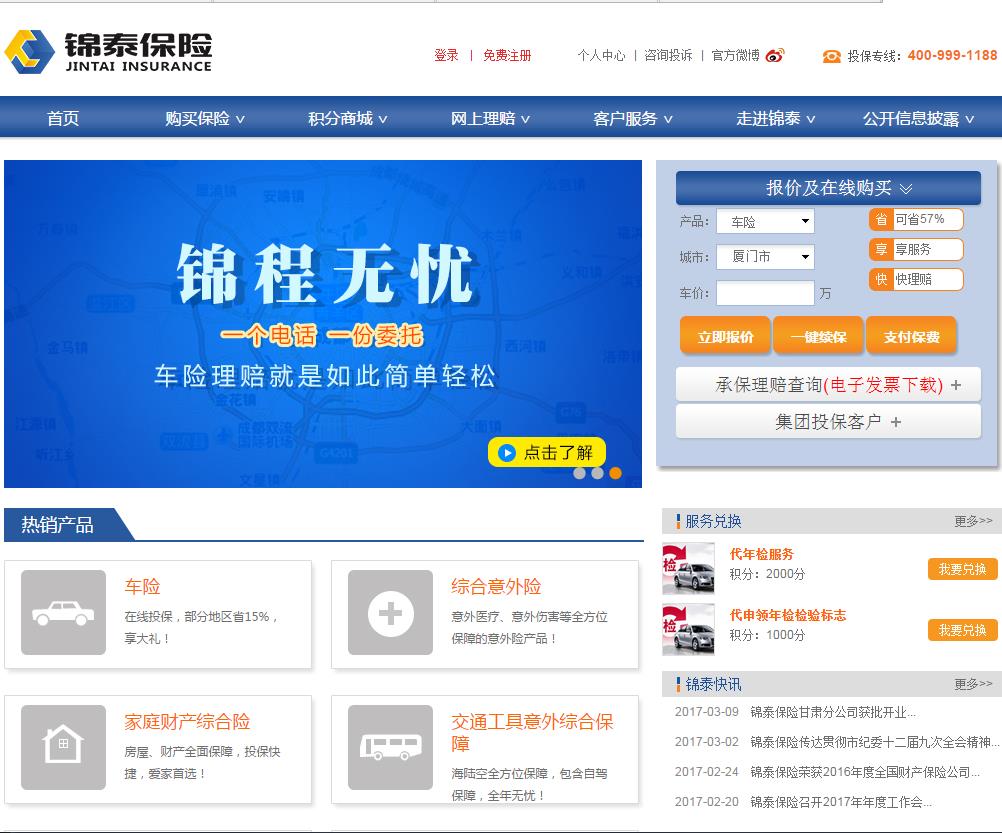Image resolution: width=1002 pixels, height=833 pixels.
Task: Collapse the 报价及在线购买 panel header
Action: click(828, 188)
